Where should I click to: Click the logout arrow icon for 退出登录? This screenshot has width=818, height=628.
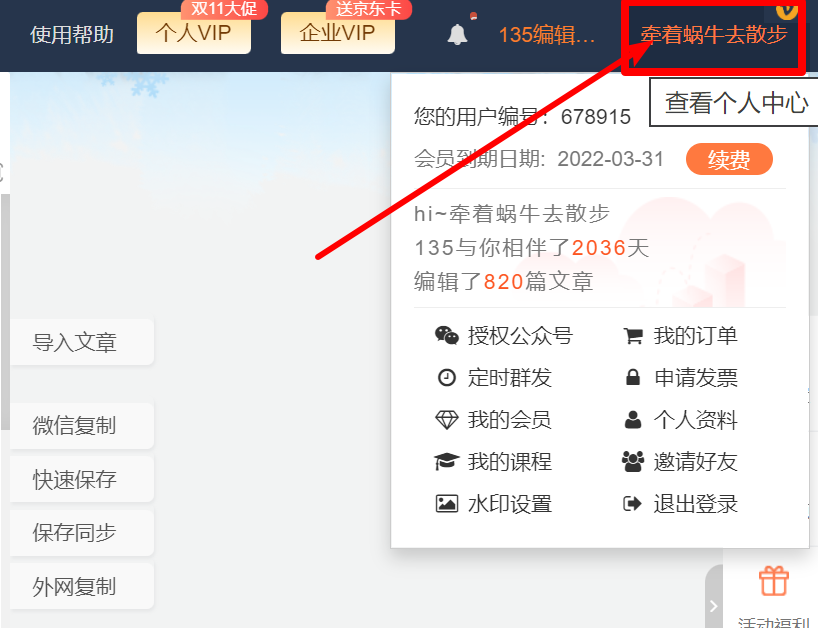click(x=632, y=504)
